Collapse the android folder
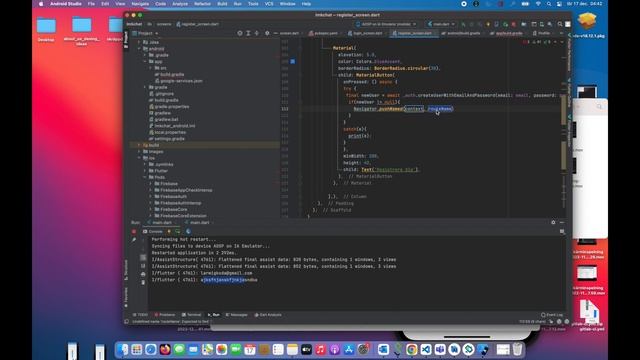Viewport: 640px width, 360px height. tap(139, 49)
